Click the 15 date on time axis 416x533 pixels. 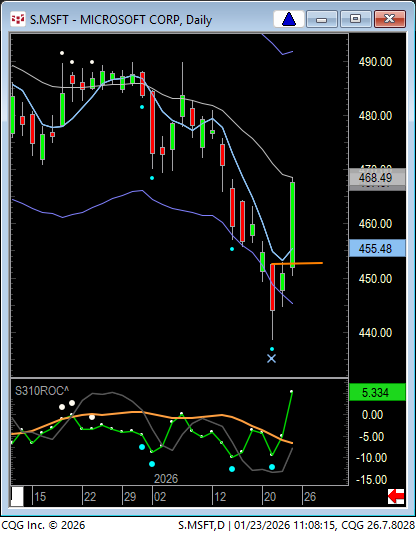pos(40,497)
